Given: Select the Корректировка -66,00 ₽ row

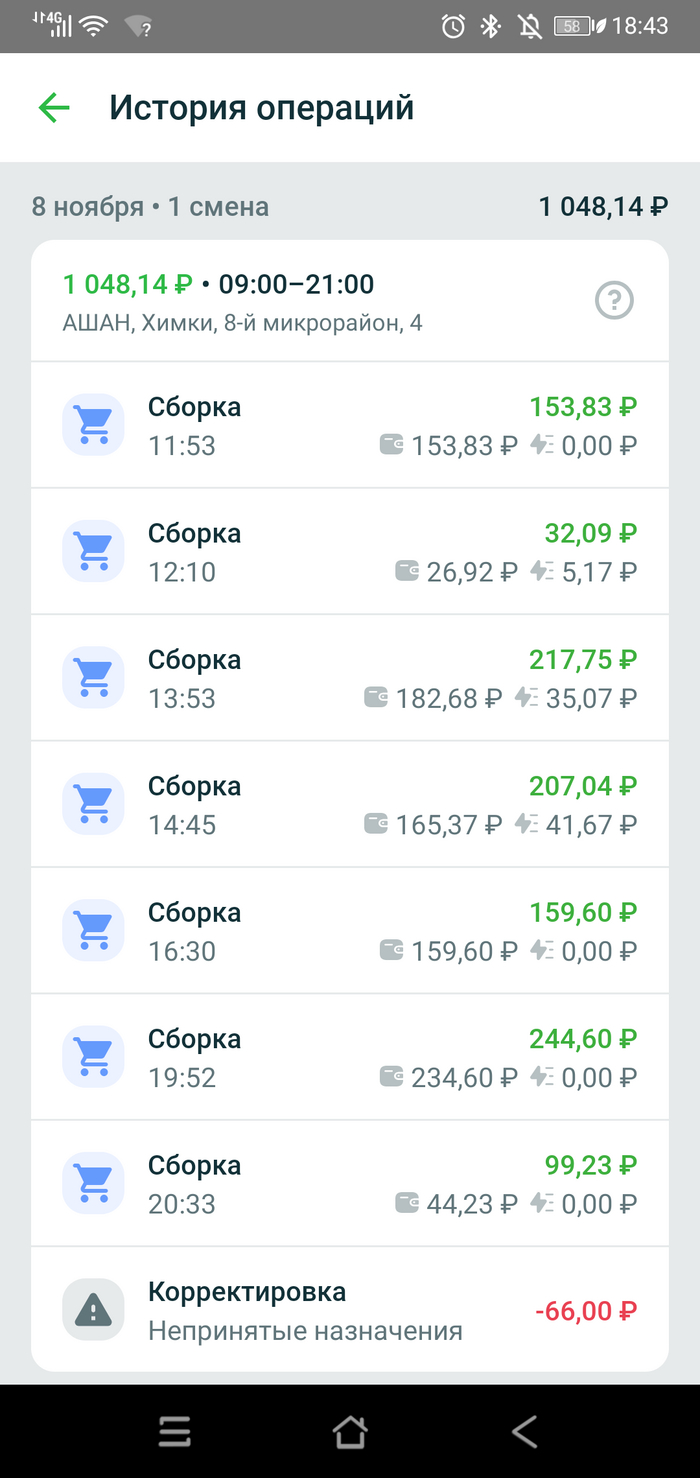Looking at the screenshot, I should point(350,1310).
